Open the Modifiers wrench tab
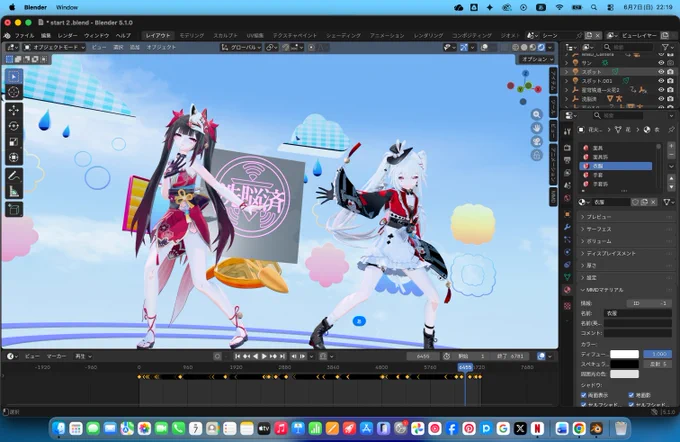The image size is (680, 442). [567, 227]
